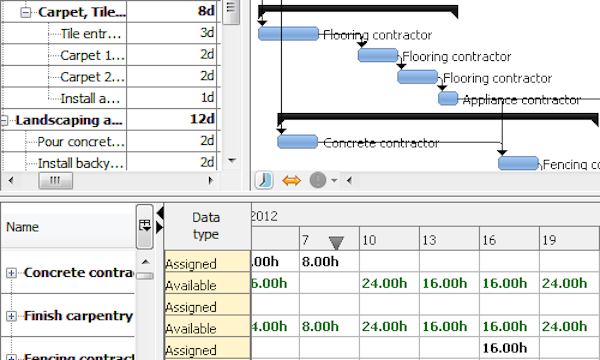This screenshot has height=360, width=600.
Task: Click the 3d duration cell of Tile entr...
Action: [x=171, y=33]
